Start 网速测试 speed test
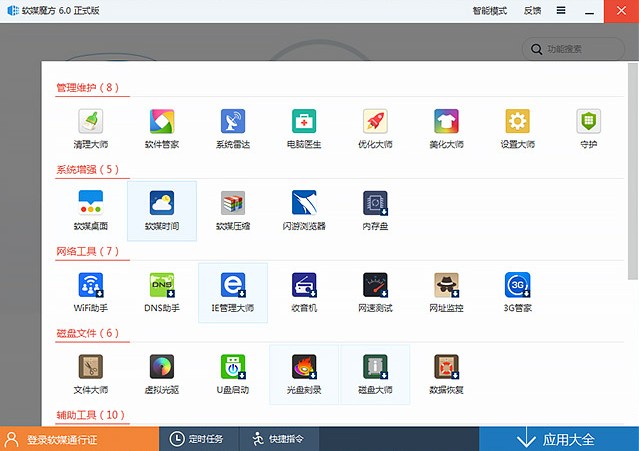Screen dimensions: 639x451 (x=375, y=292)
